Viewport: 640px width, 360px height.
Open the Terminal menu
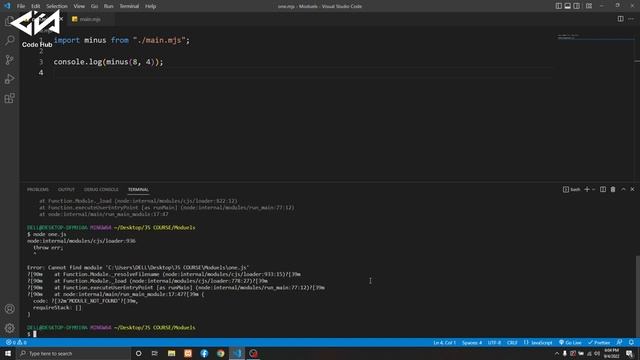[x=129, y=6]
